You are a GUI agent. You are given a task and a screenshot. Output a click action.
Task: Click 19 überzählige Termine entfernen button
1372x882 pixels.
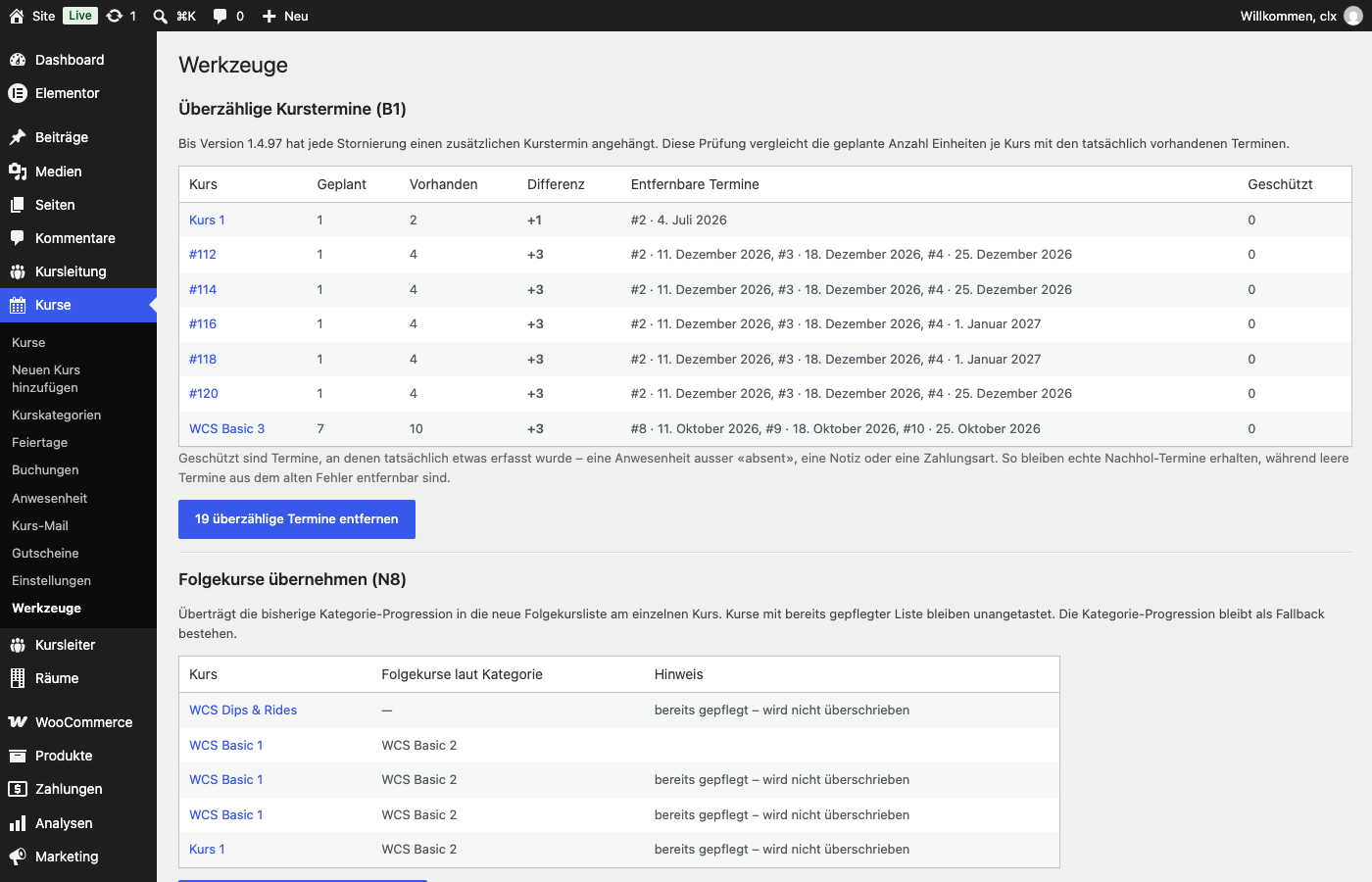(297, 519)
